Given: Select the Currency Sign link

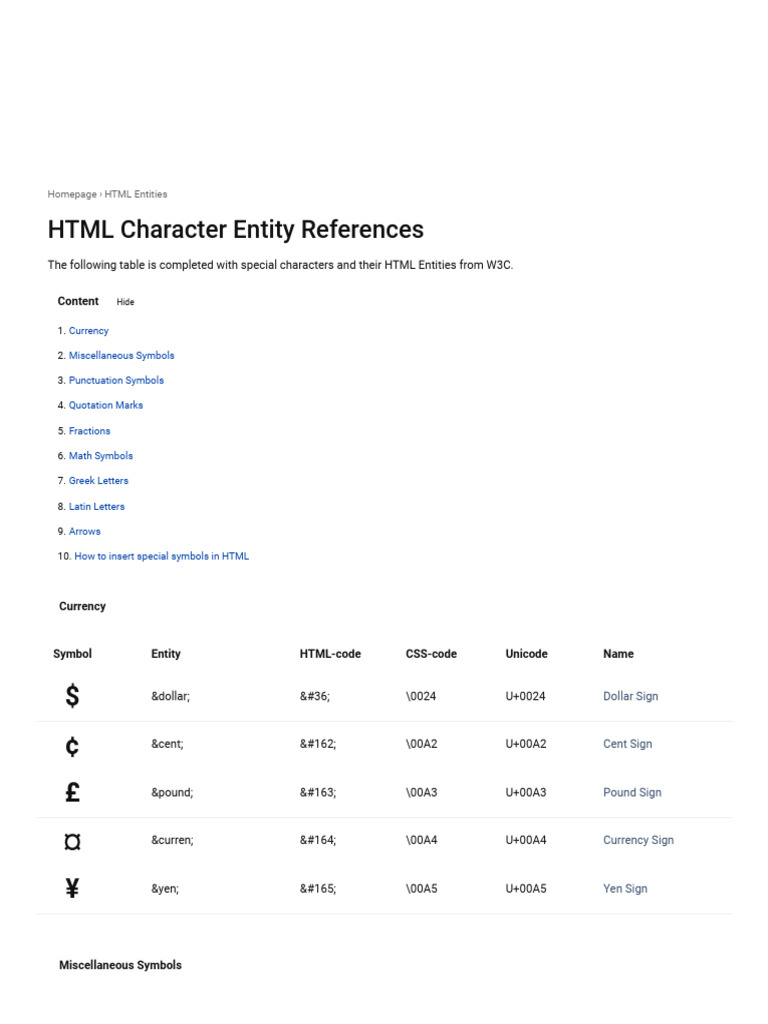Looking at the screenshot, I should pyautogui.click(x=638, y=840).
